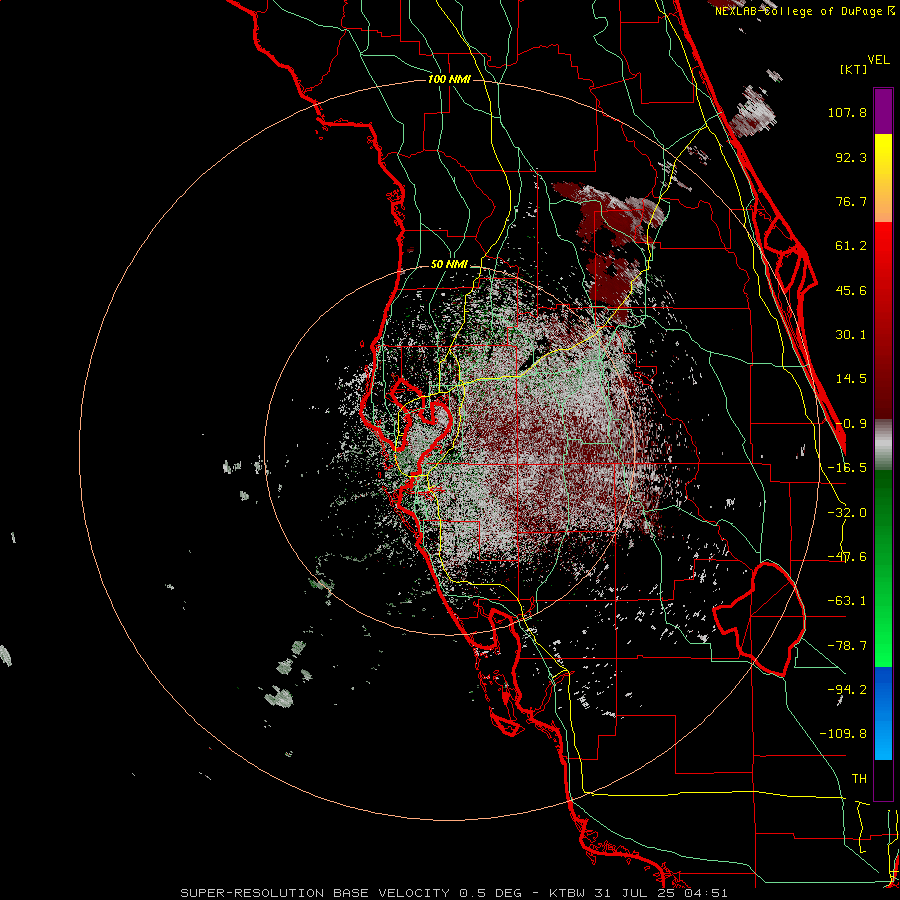This screenshot has height=900, width=900.
Task: Select the VEL legend heading
Action: coord(879,60)
